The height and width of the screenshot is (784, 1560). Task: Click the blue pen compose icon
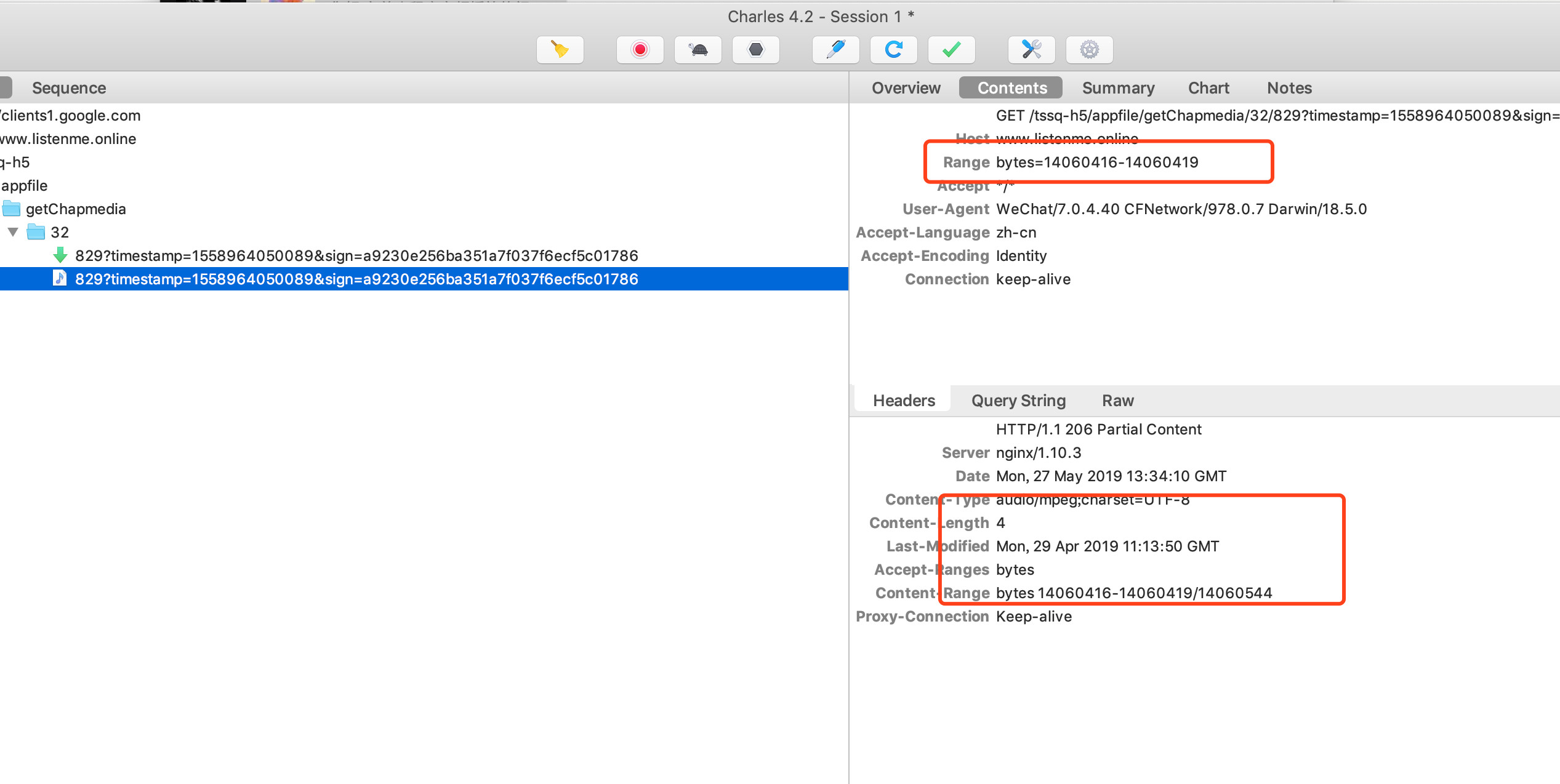(835, 49)
